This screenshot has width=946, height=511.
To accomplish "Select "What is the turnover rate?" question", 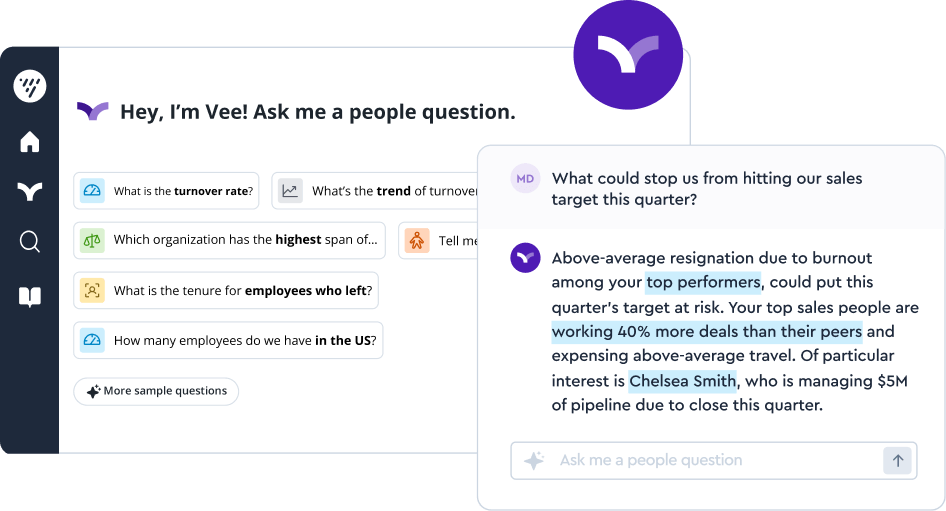I will [166, 191].
